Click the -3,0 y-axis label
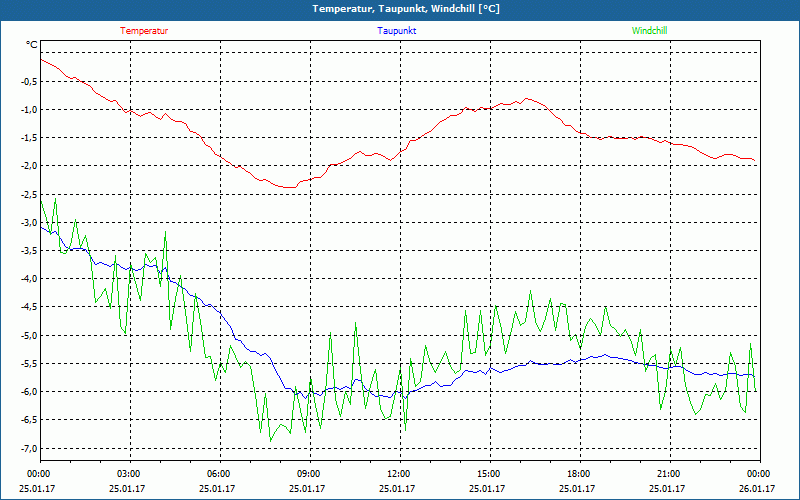The width and height of the screenshot is (800, 500). (x=29, y=222)
